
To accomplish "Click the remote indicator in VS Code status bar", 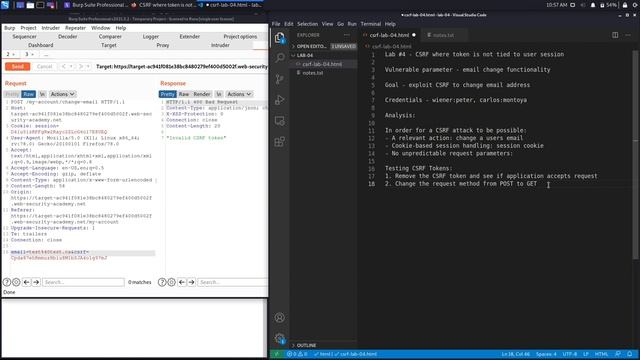I will (x=276, y=354).
